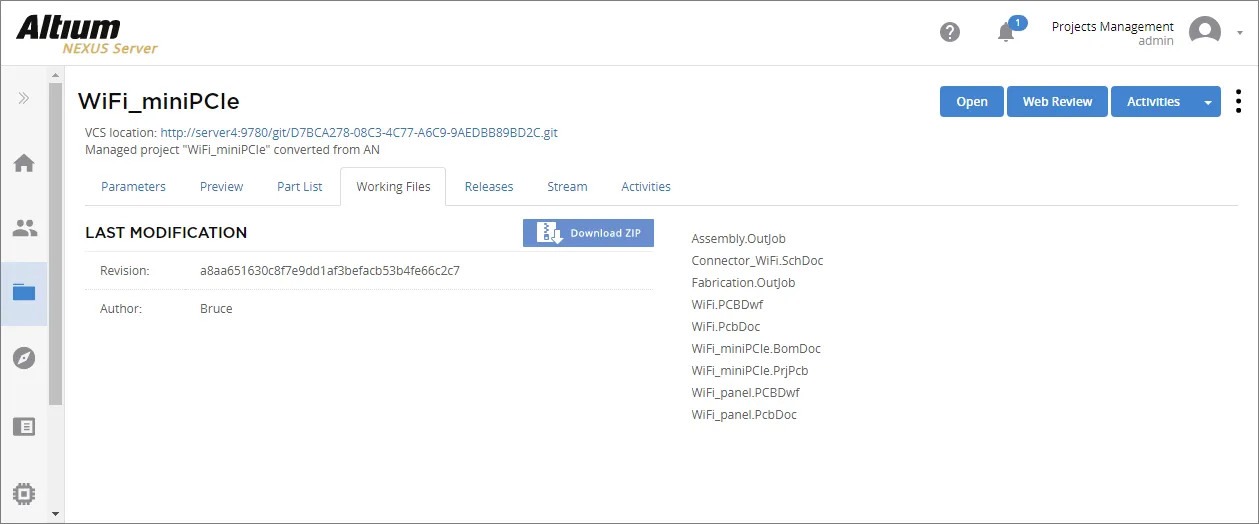Click the Activities button
The height and width of the screenshot is (524, 1259).
tap(1153, 102)
